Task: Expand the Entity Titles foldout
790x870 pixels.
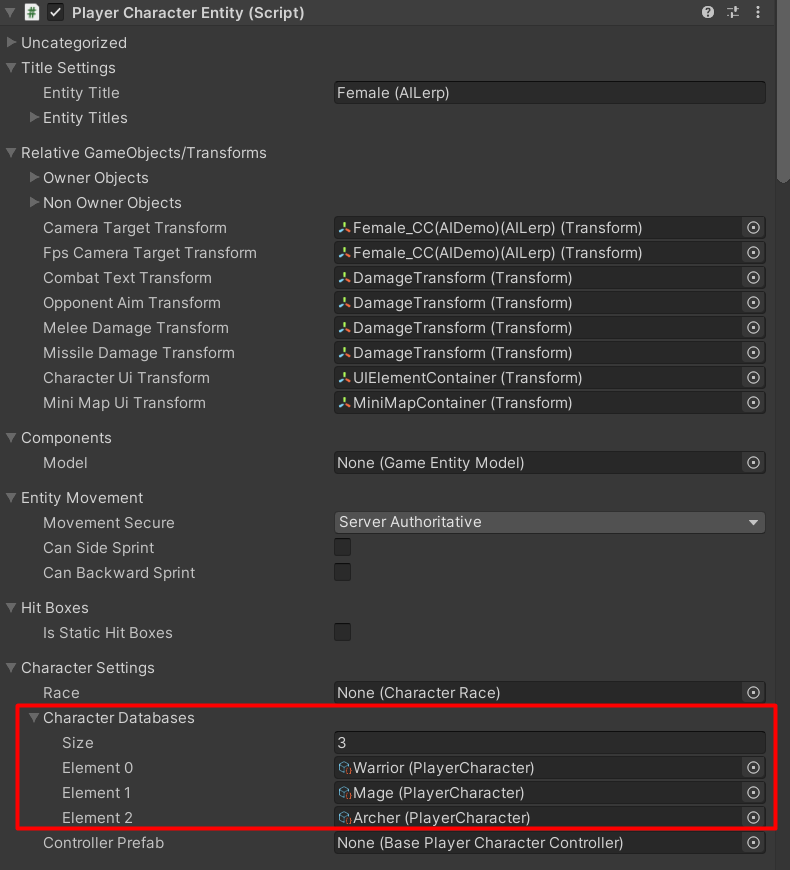Action: 33,117
